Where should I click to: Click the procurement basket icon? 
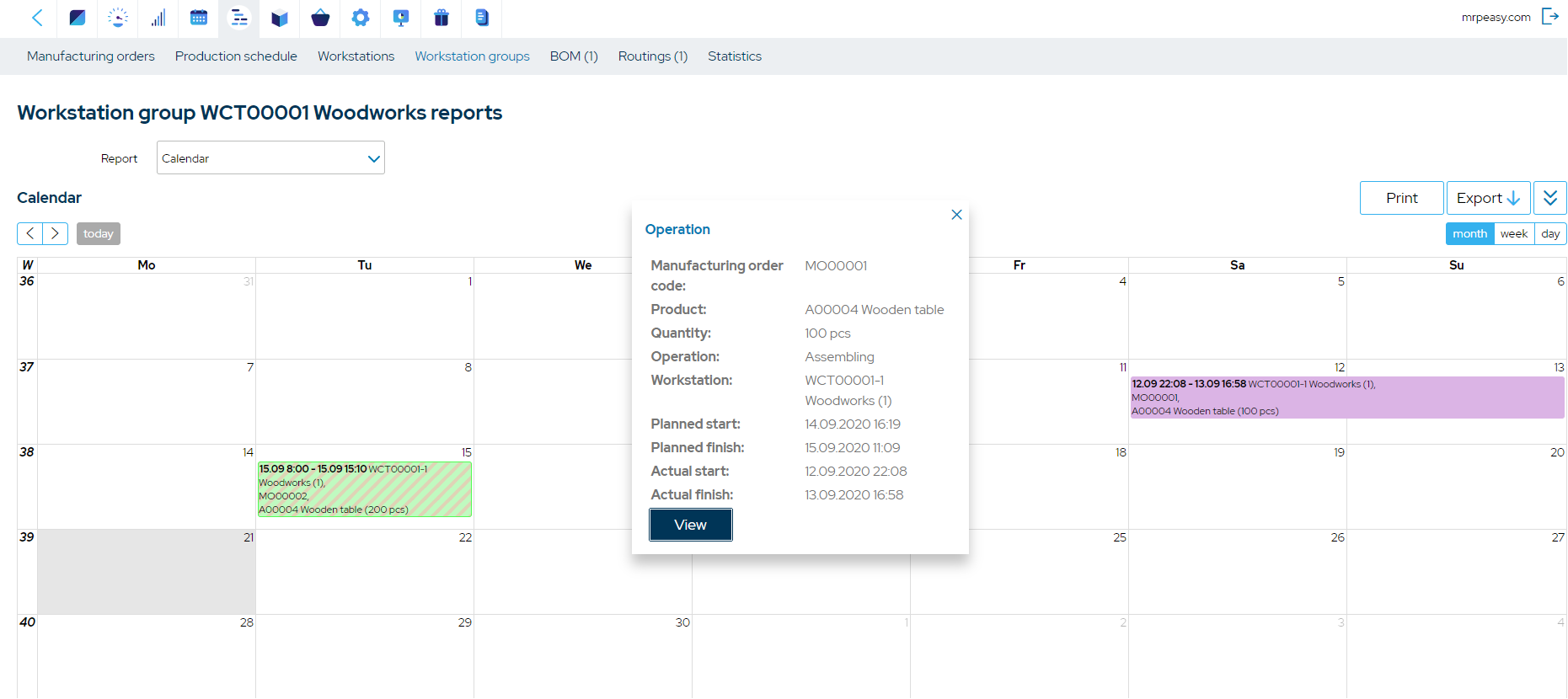[320, 18]
